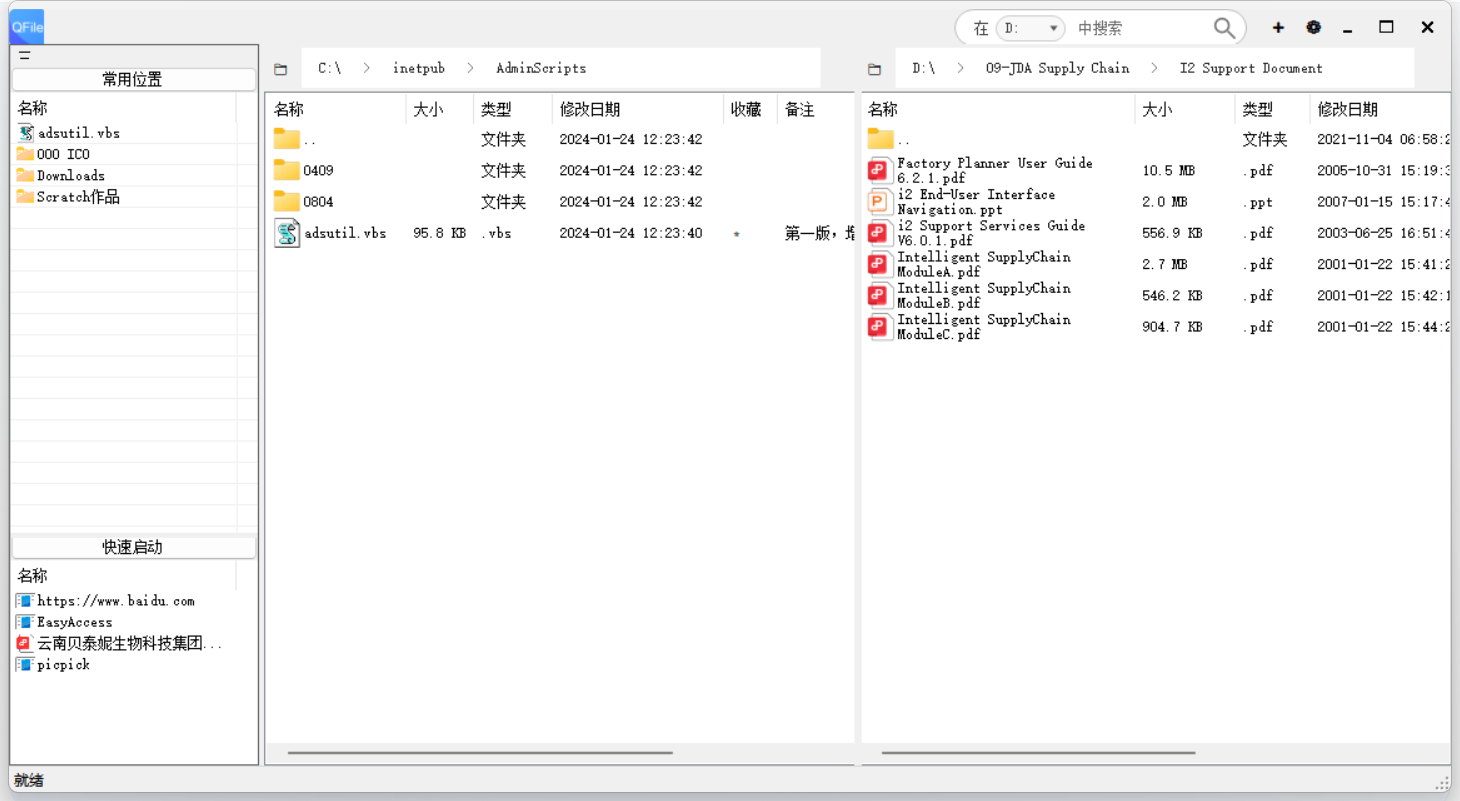Click the parent folder icon in right pane

880,139
